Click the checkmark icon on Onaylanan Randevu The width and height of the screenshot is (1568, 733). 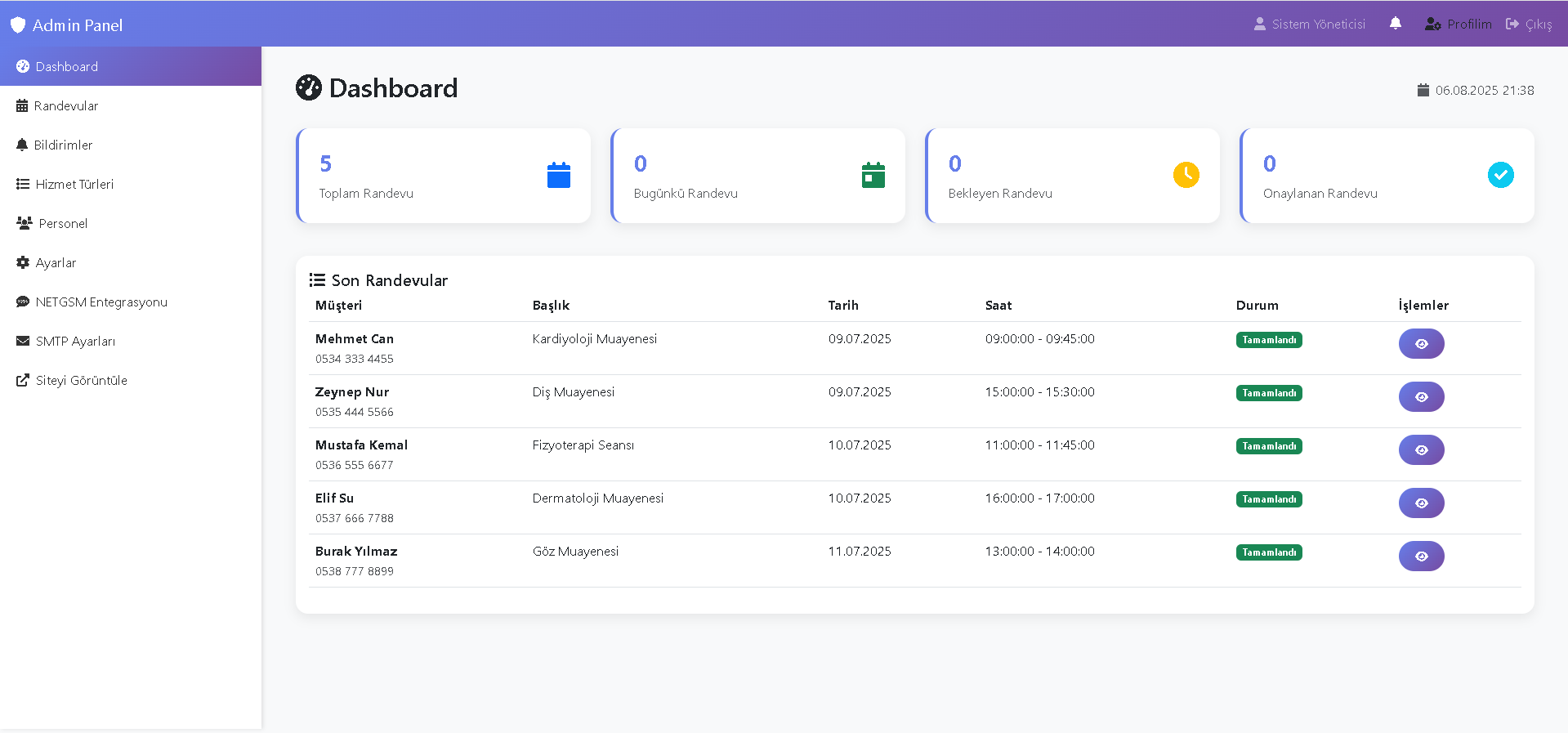pyautogui.click(x=1500, y=175)
